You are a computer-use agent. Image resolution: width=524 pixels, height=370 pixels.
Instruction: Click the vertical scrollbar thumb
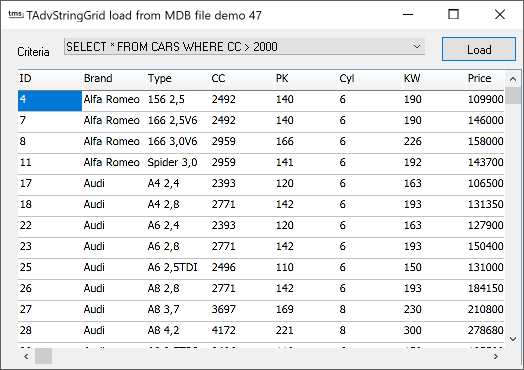(513, 96)
